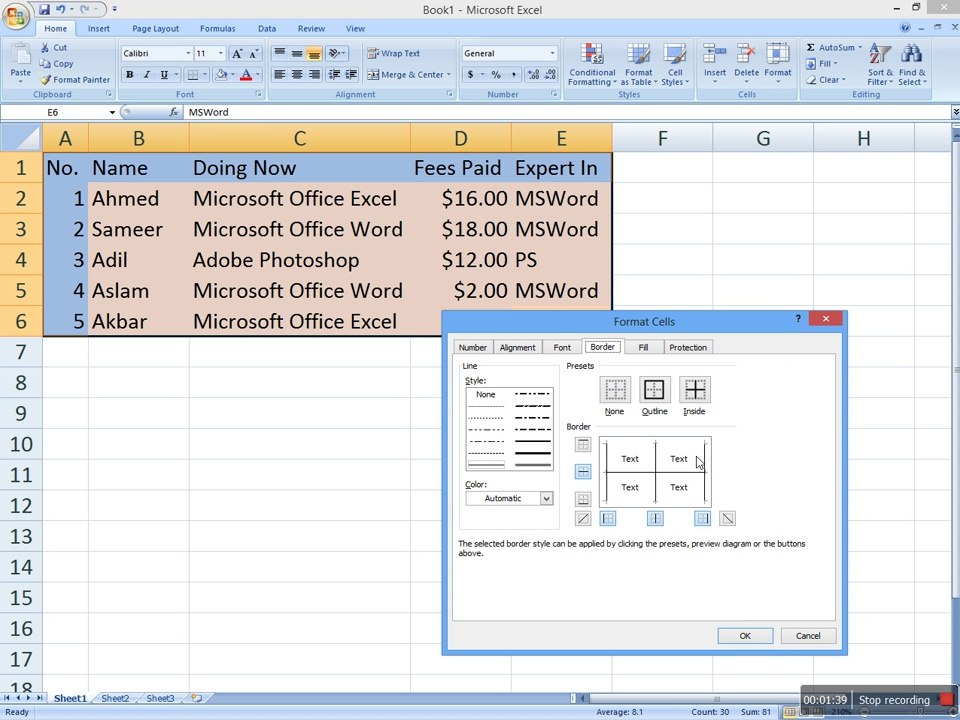Apply comma style number format

coord(513,75)
